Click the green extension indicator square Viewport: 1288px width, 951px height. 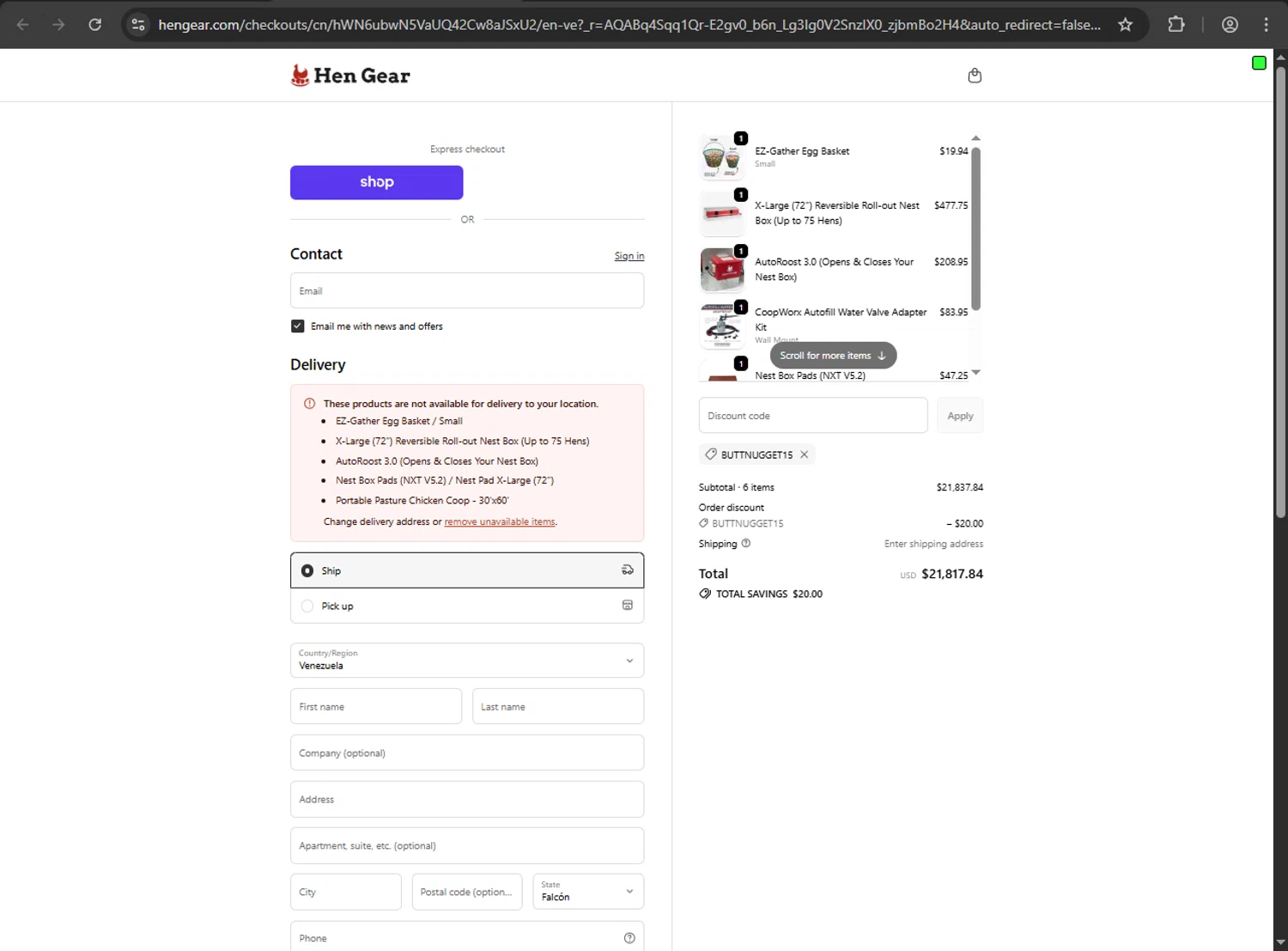[x=1259, y=63]
